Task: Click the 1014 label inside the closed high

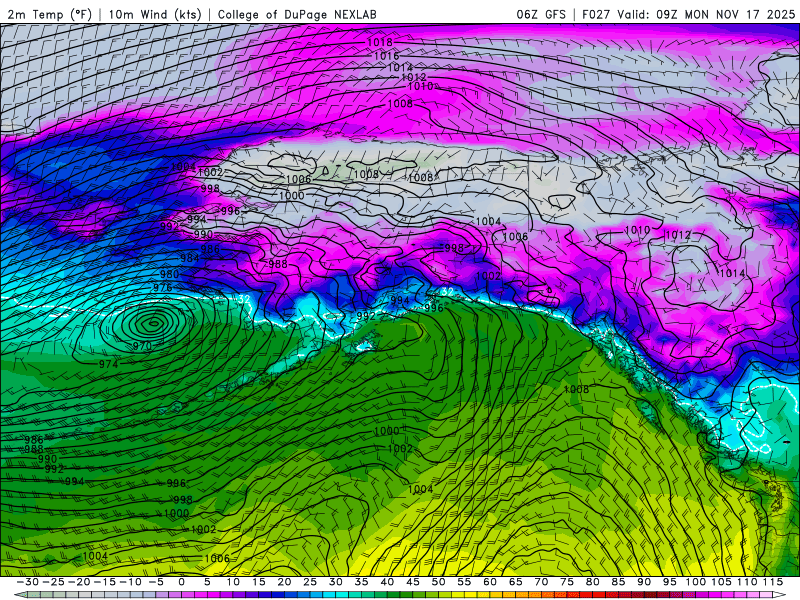Action: click(x=732, y=273)
